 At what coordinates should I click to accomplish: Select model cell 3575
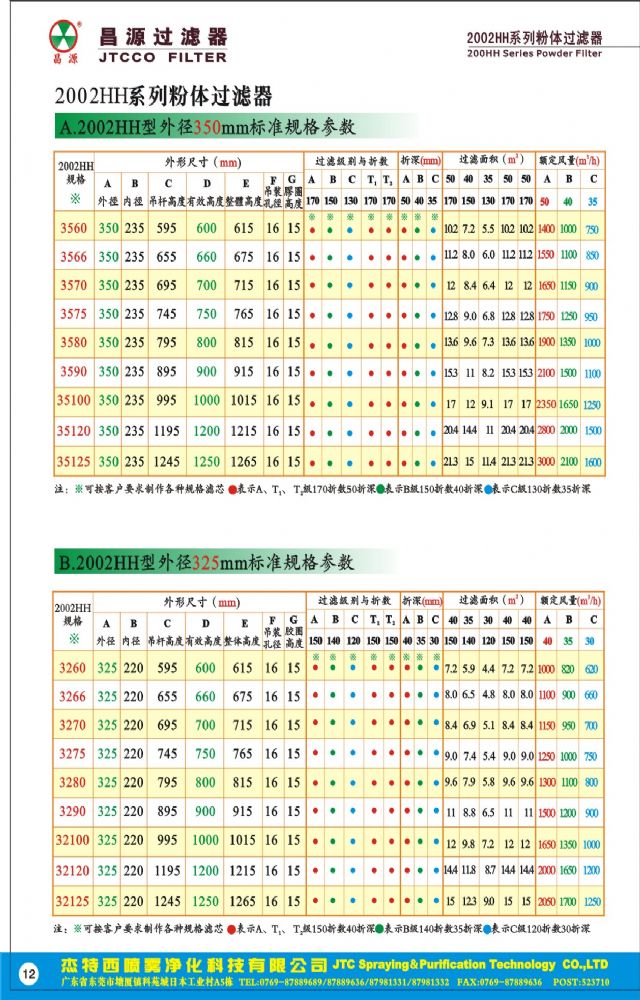click(74, 314)
